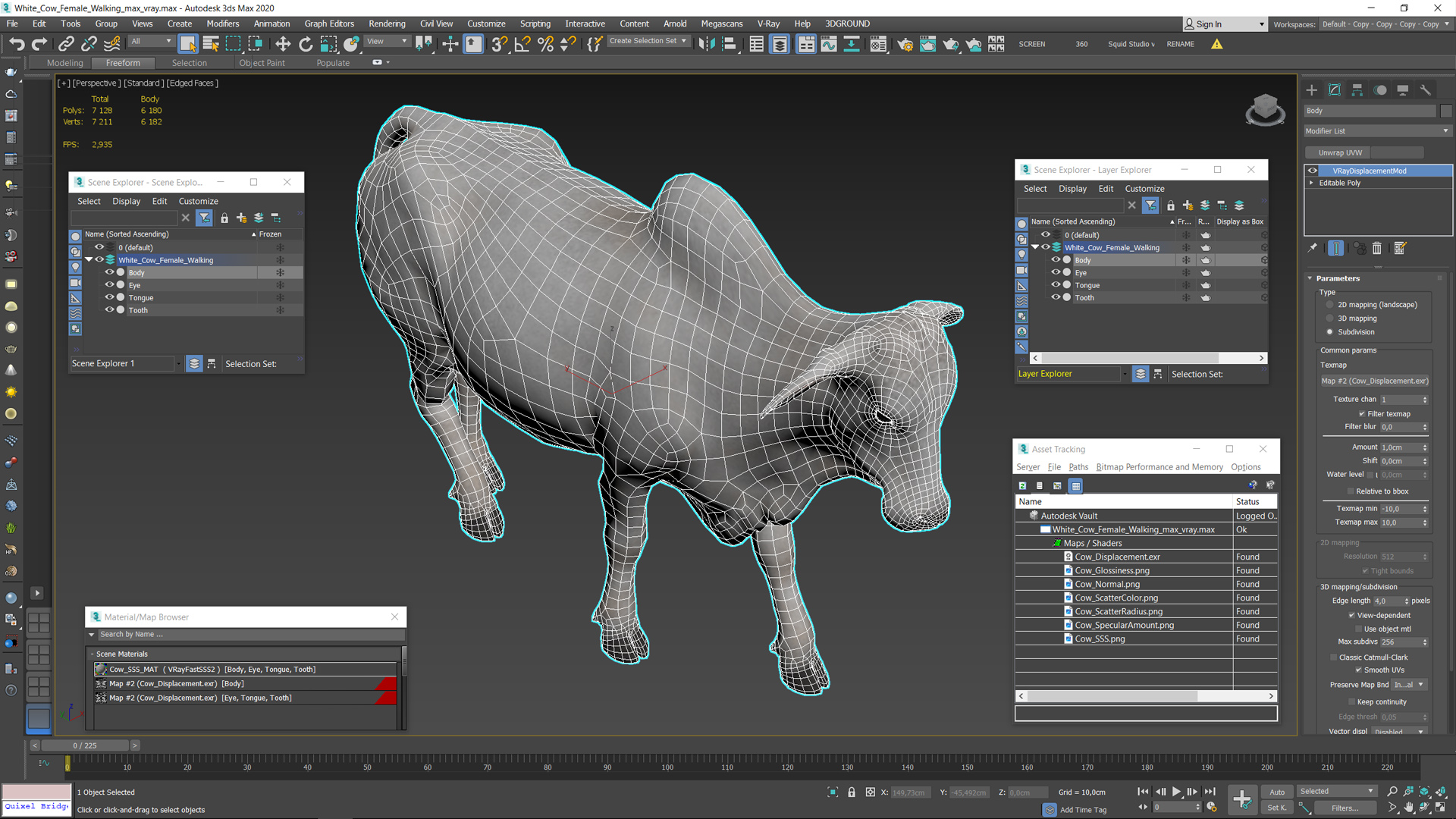Screen dimensions: 1456x819
Task: Click the Redo arrow in main toolbar
Action: pos(39,44)
